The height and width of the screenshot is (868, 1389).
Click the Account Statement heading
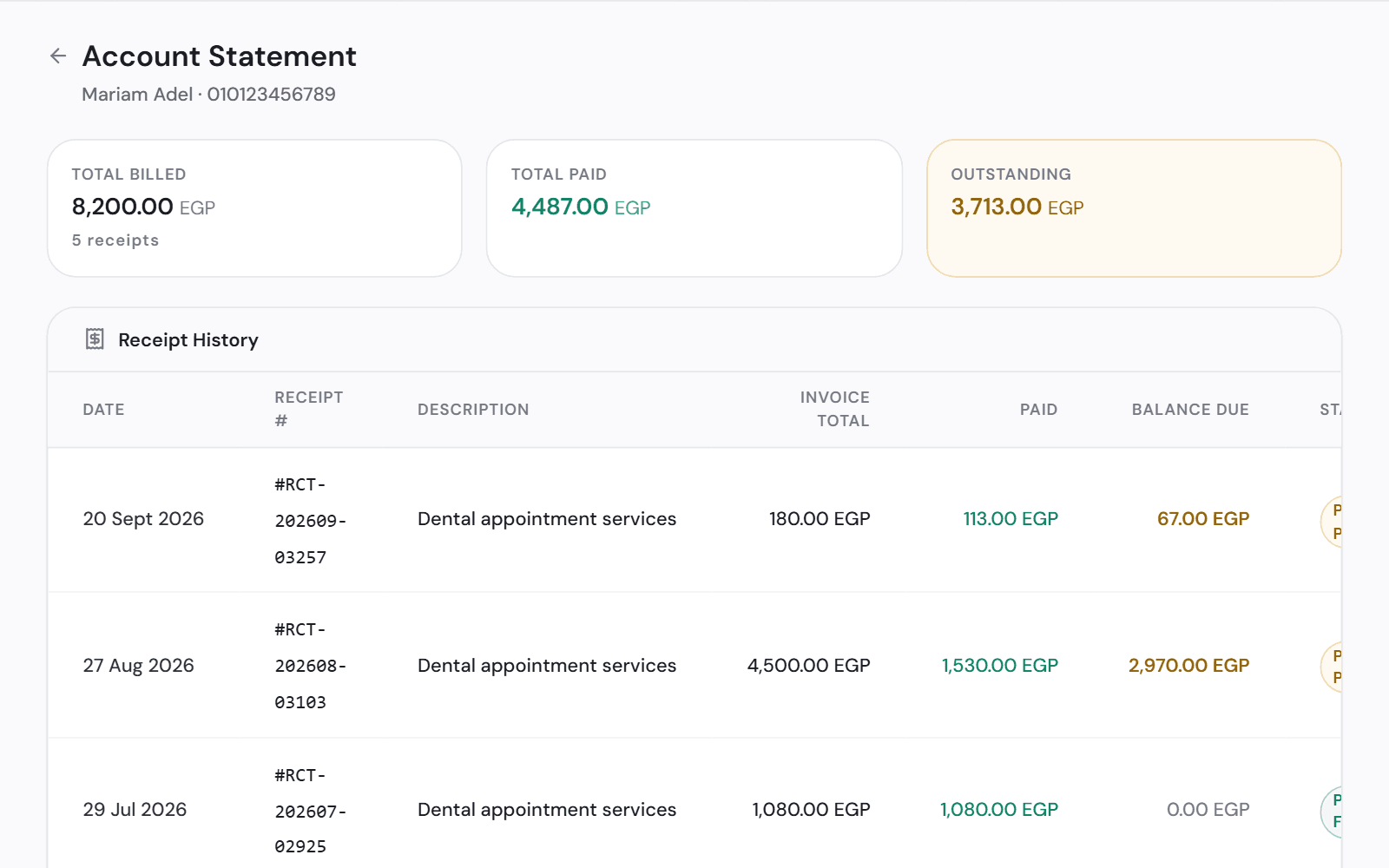220,56
